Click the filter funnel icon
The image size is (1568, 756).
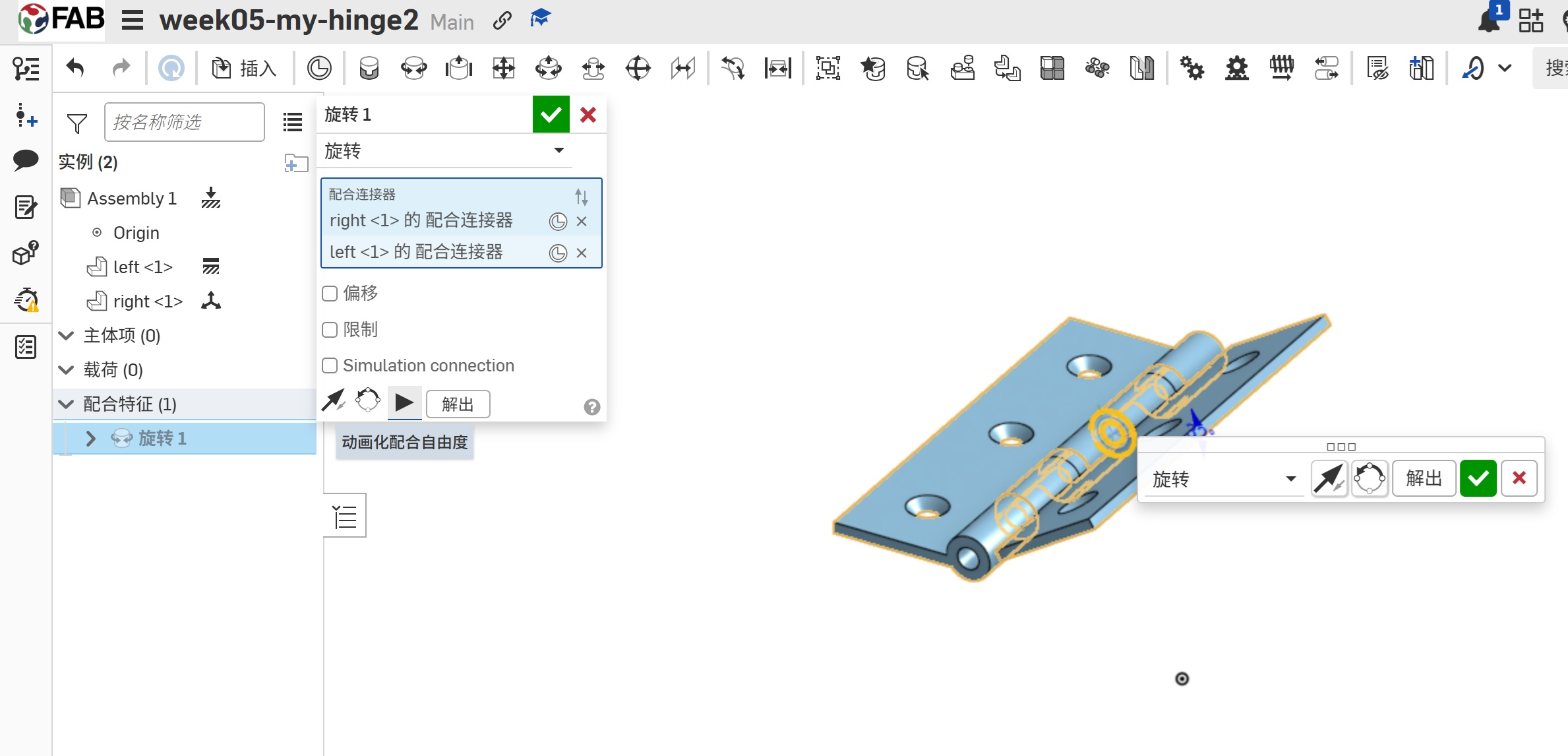coord(77,123)
